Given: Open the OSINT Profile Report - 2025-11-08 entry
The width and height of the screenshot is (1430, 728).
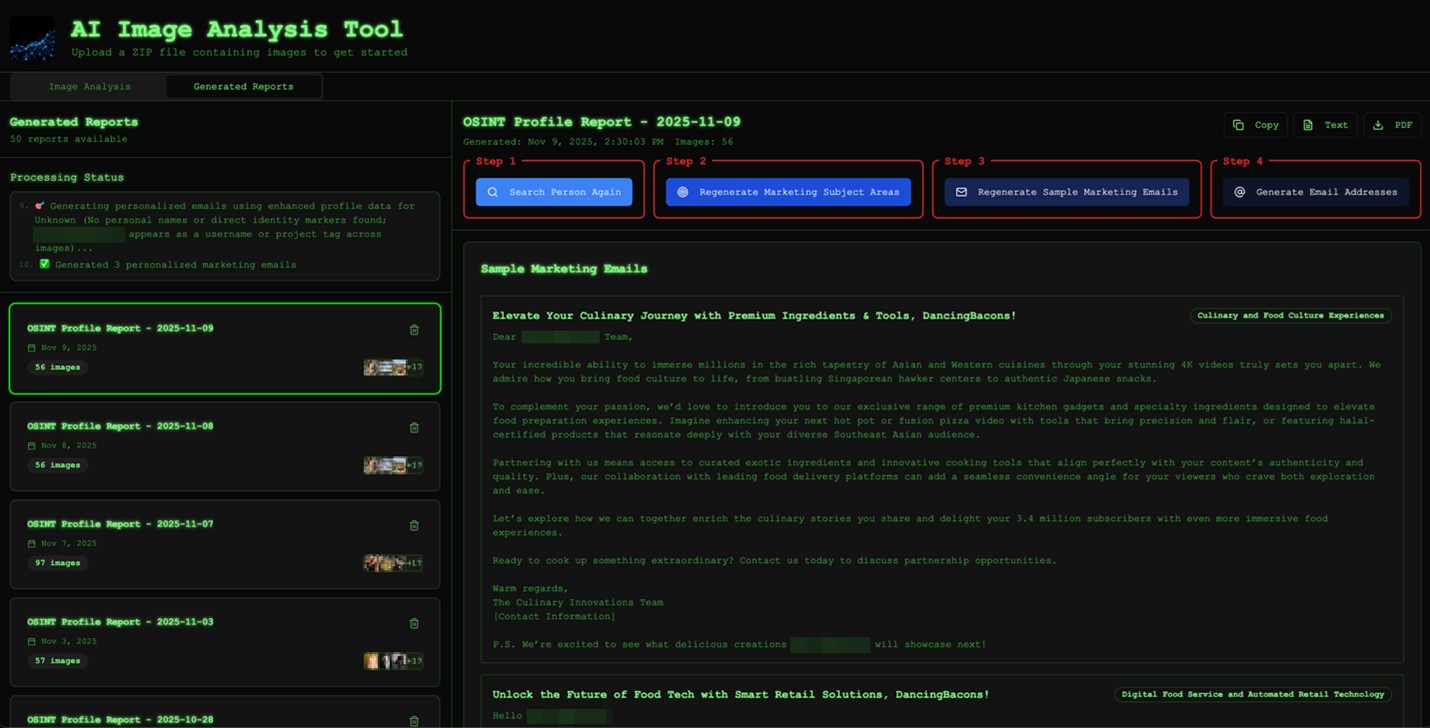Looking at the screenshot, I should pos(225,447).
